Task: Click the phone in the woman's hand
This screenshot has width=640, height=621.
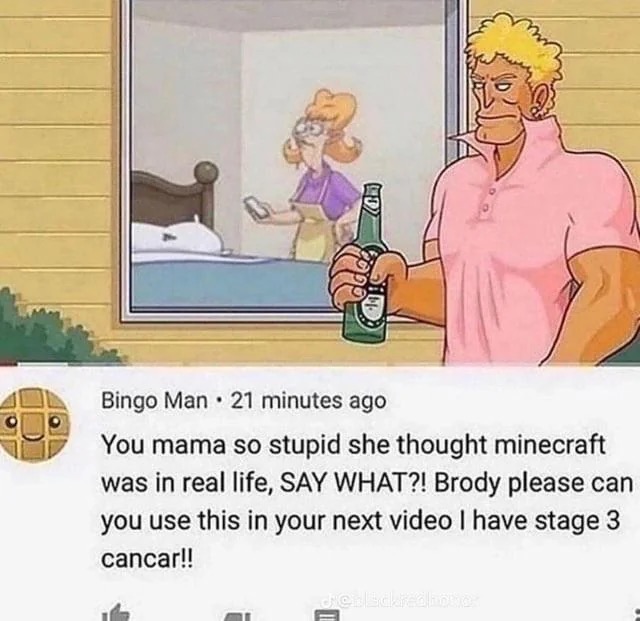Action: [x=257, y=207]
